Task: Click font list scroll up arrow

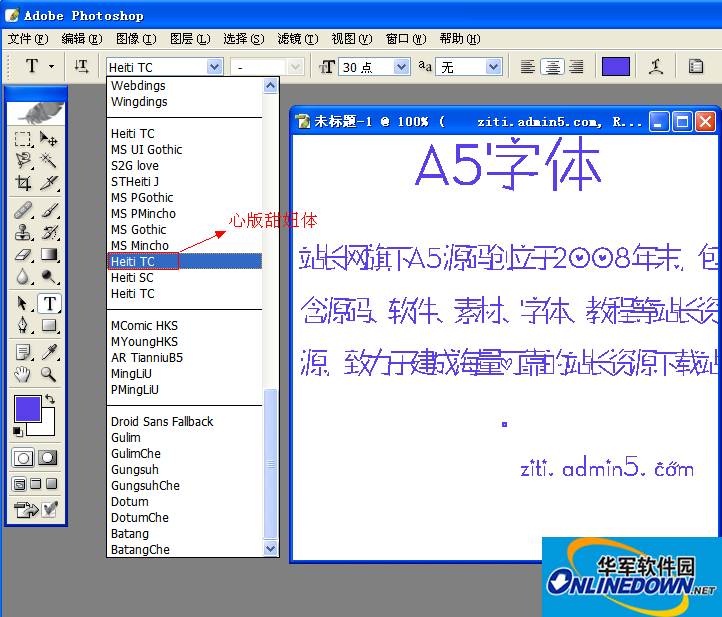Action: point(271,86)
